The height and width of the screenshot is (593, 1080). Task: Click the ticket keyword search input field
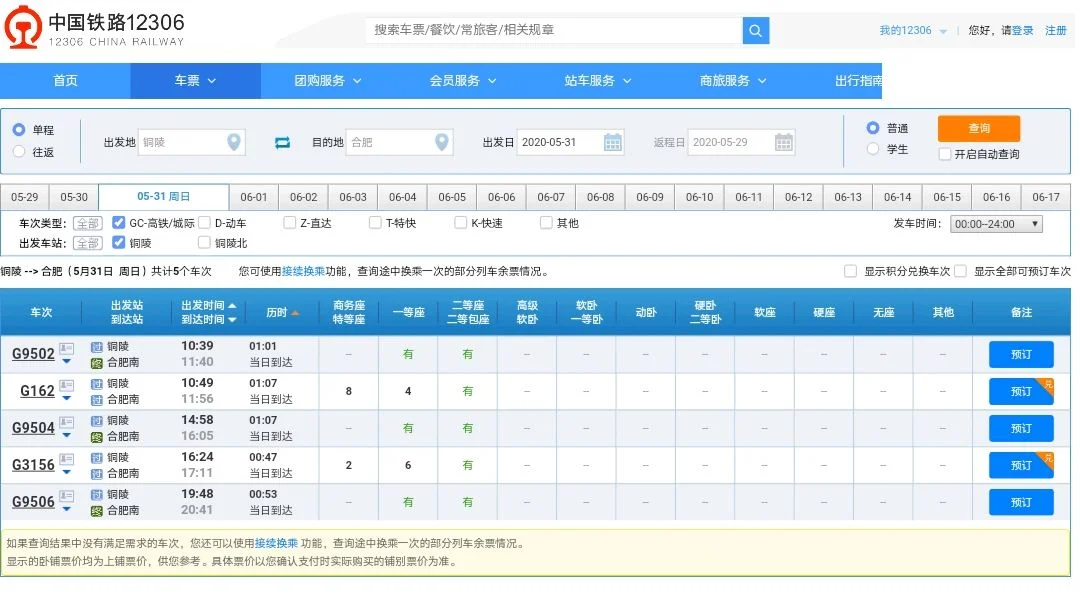(x=550, y=31)
